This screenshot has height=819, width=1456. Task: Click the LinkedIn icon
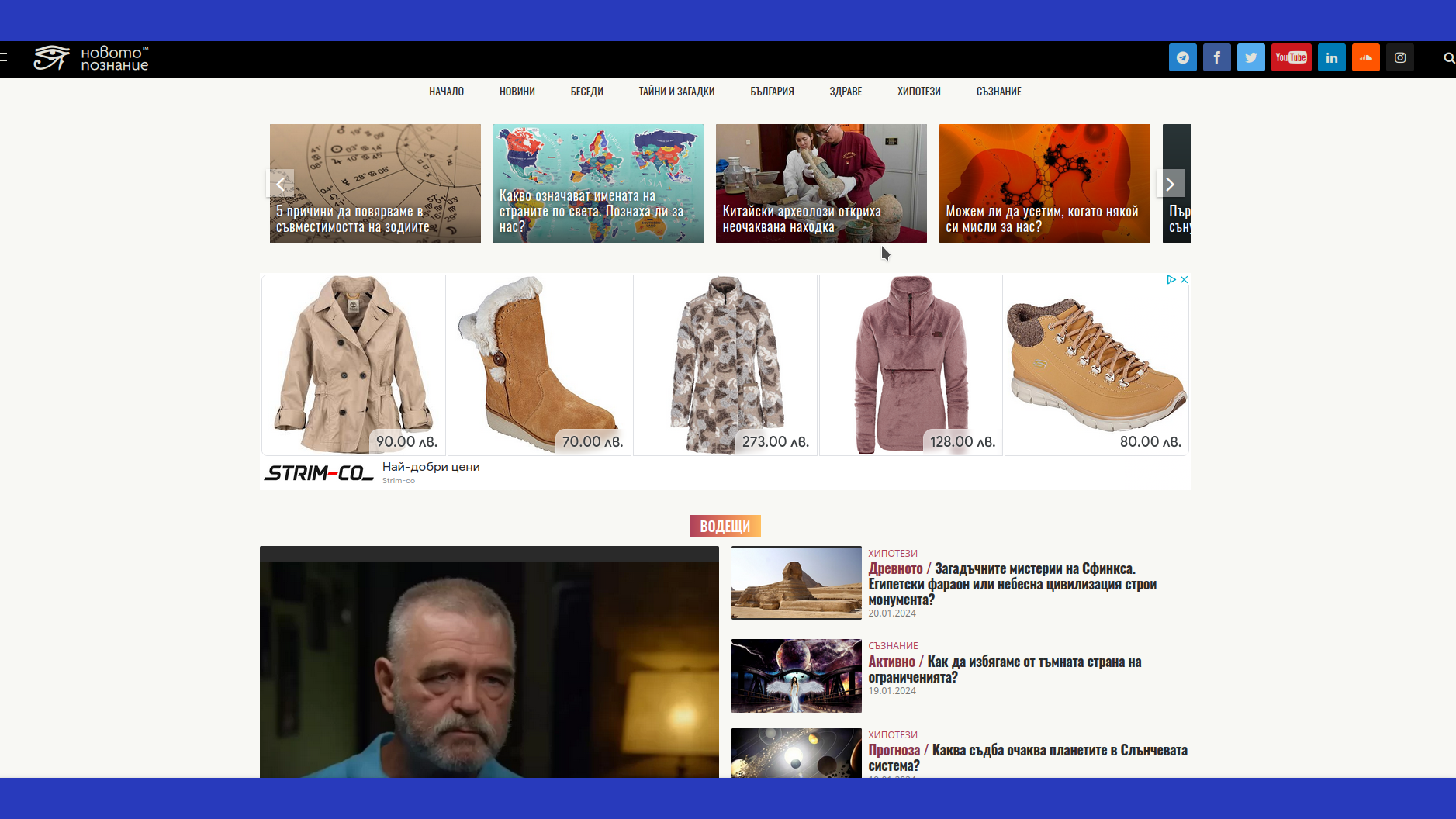tap(1331, 58)
